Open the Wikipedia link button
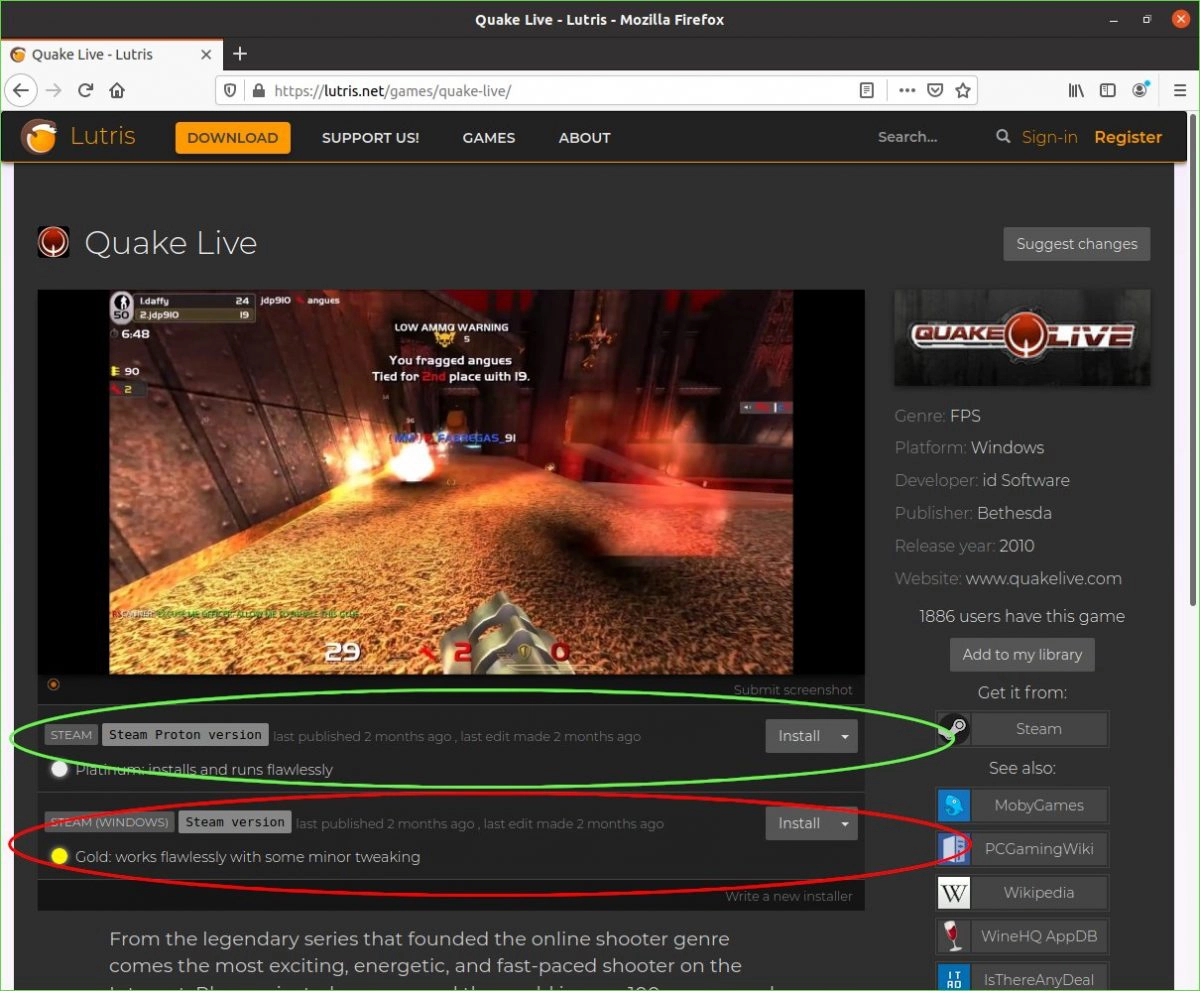 point(1039,893)
